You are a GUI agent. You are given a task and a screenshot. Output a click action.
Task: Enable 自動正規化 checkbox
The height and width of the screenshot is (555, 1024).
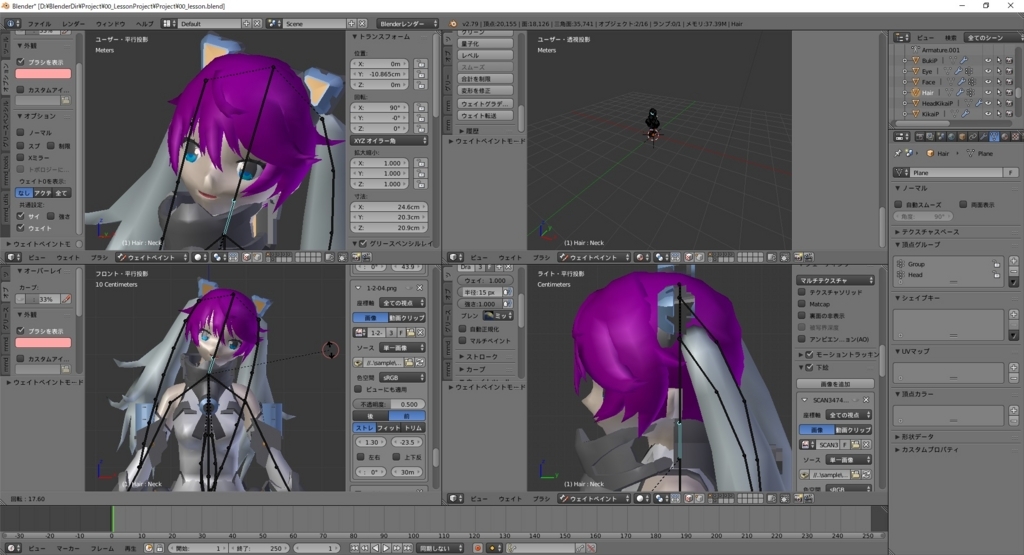463,328
